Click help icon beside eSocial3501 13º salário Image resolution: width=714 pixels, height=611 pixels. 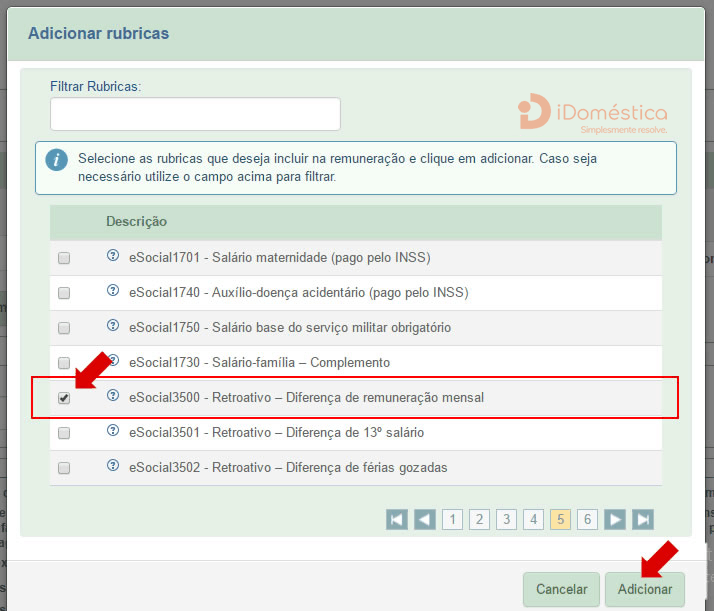pyautogui.click(x=113, y=431)
